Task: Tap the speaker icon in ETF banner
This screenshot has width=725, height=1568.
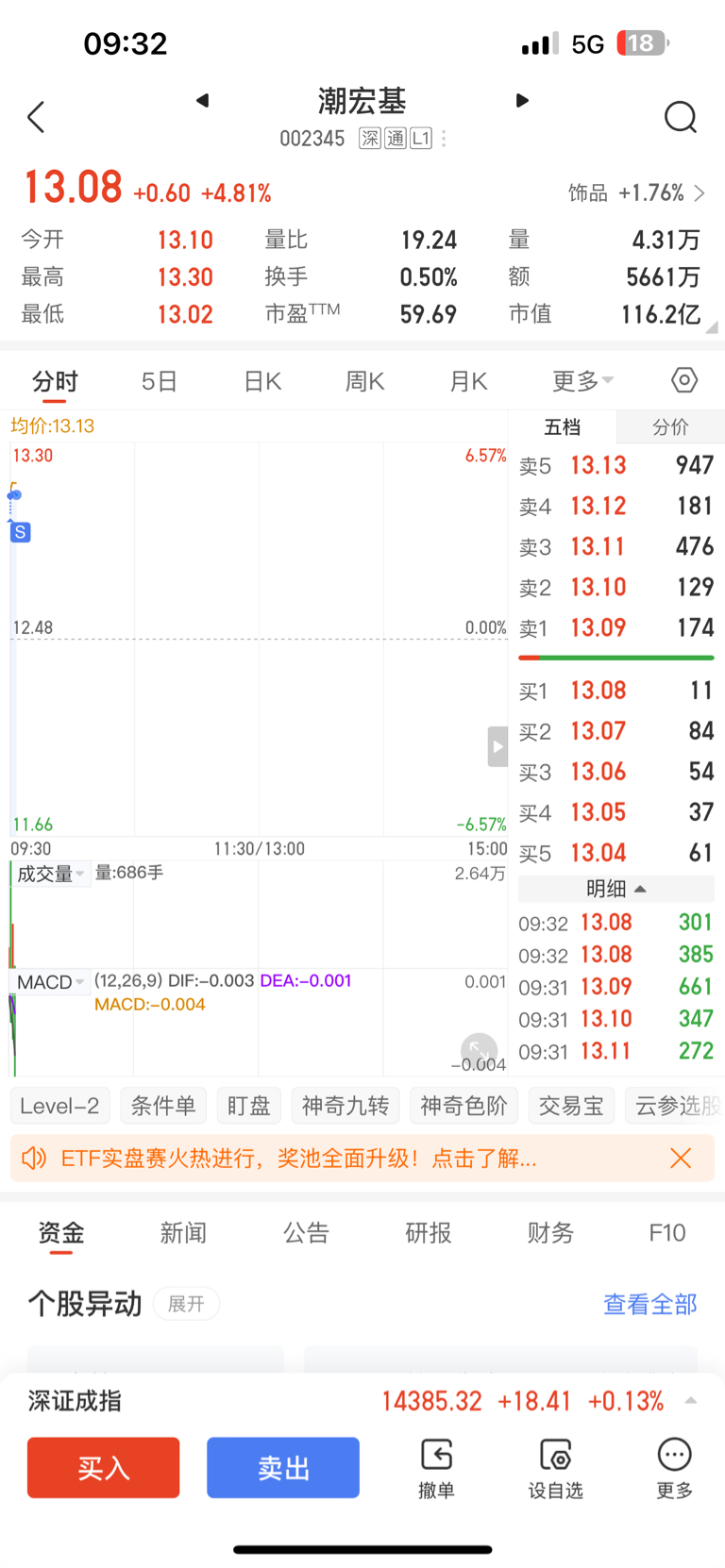Action: pyautogui.click(x=34, y=1158)
